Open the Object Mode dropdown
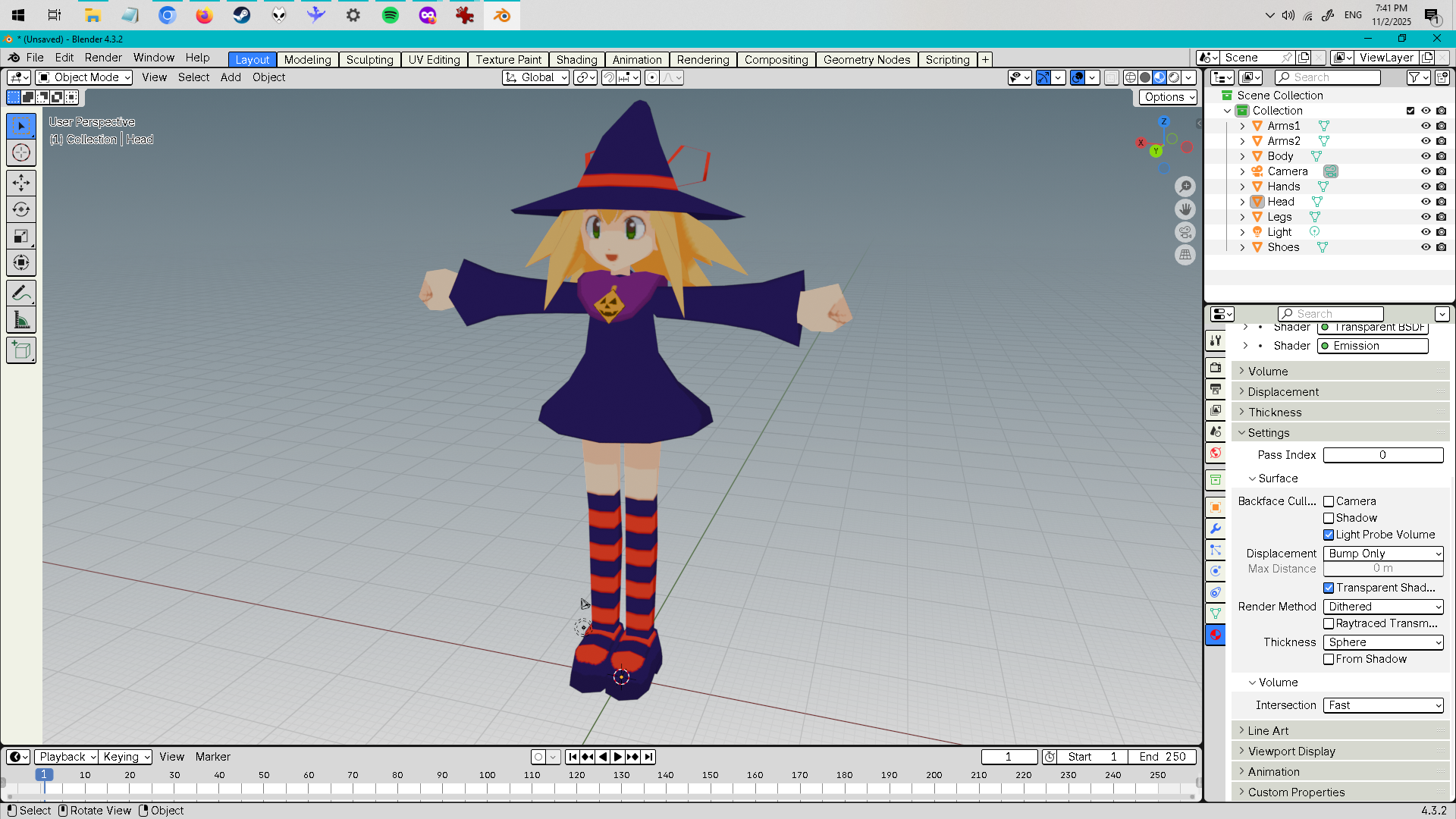The width and height of the screenshot is (1456, 819). 84,77
